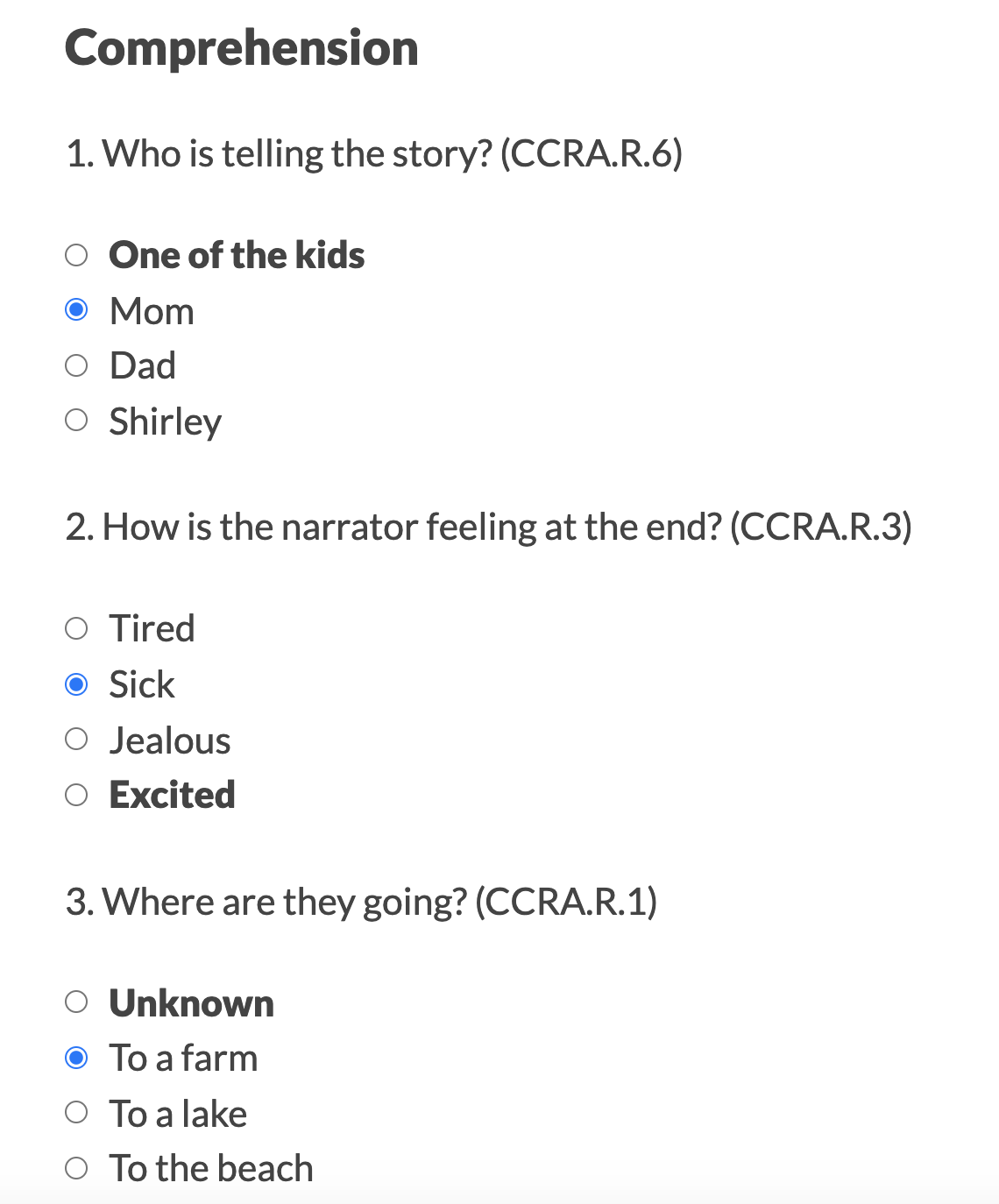
Task: Click question 2 about narrator's feeling
Action: (488, 528)
